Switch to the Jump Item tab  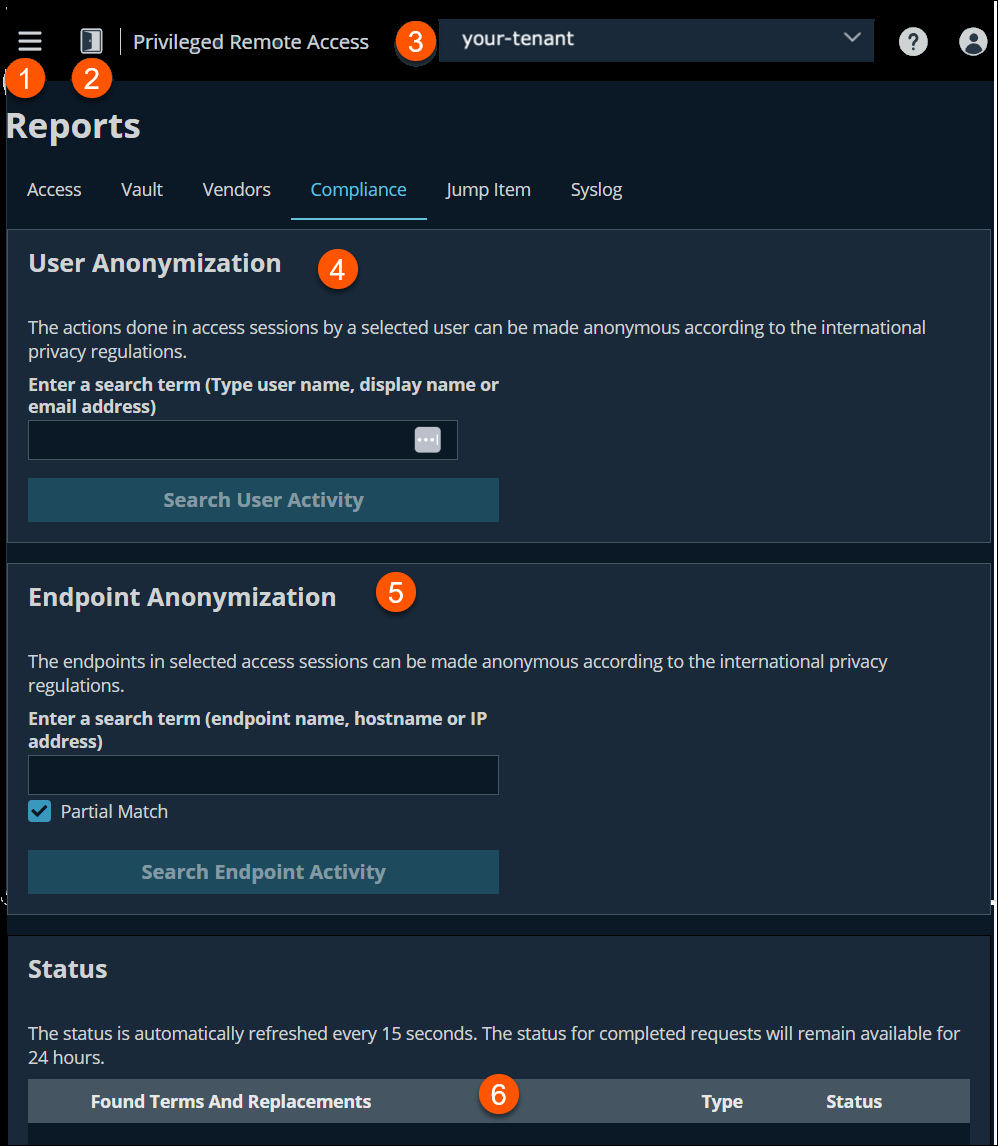click(x=488, y=190)
